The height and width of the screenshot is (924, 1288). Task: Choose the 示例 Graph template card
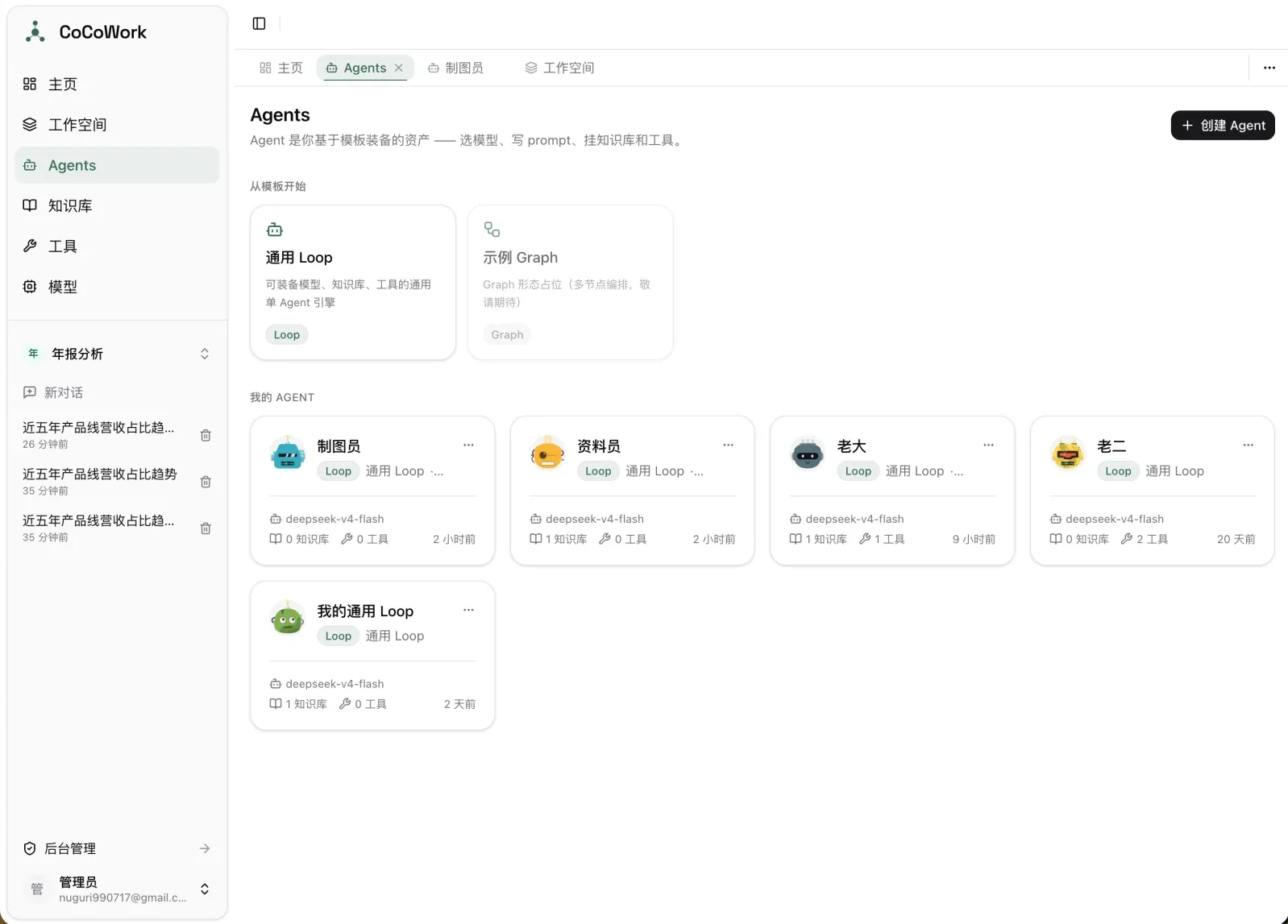(x=570, y=282)
